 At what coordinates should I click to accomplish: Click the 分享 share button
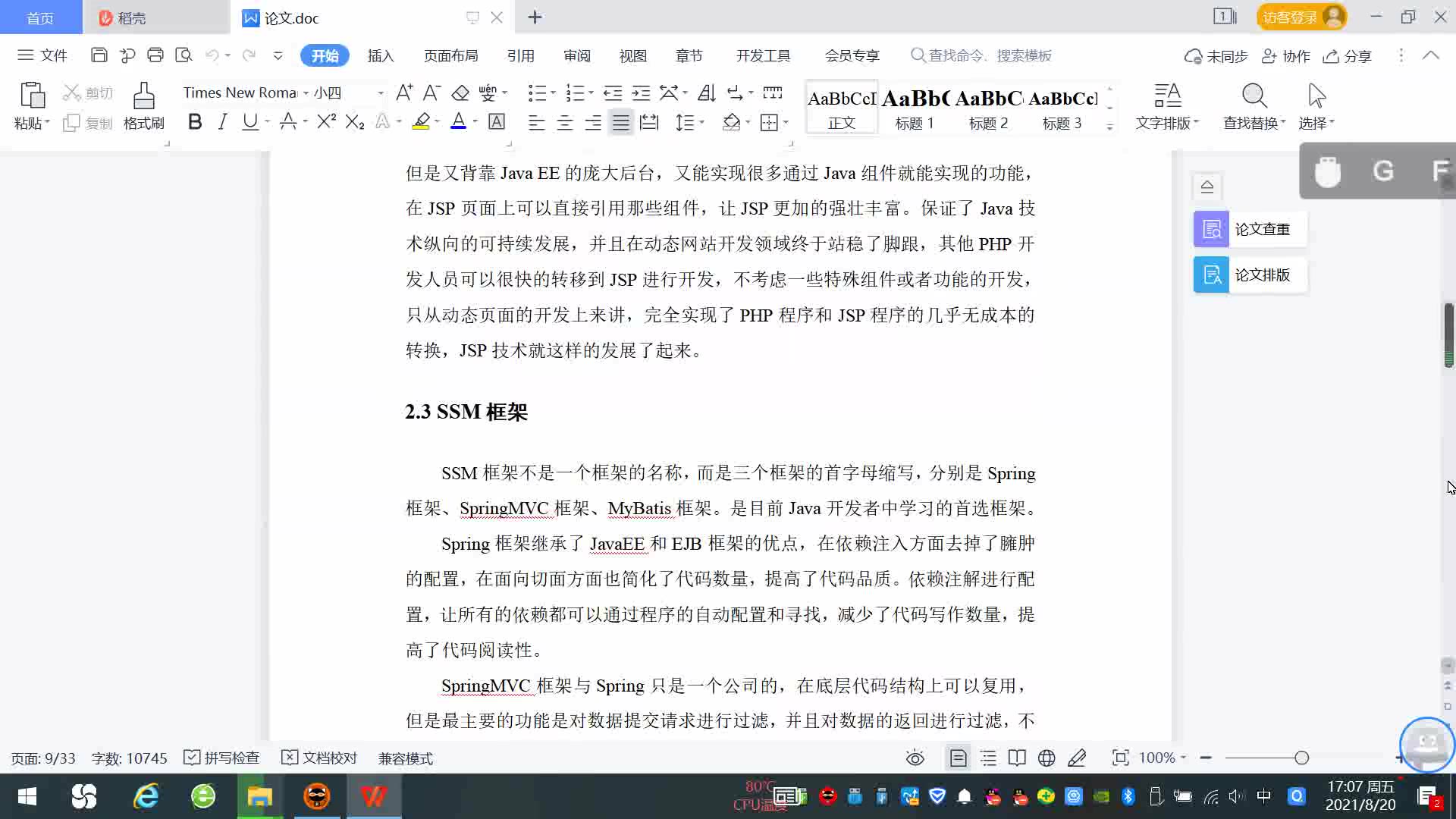[1348, 56]
